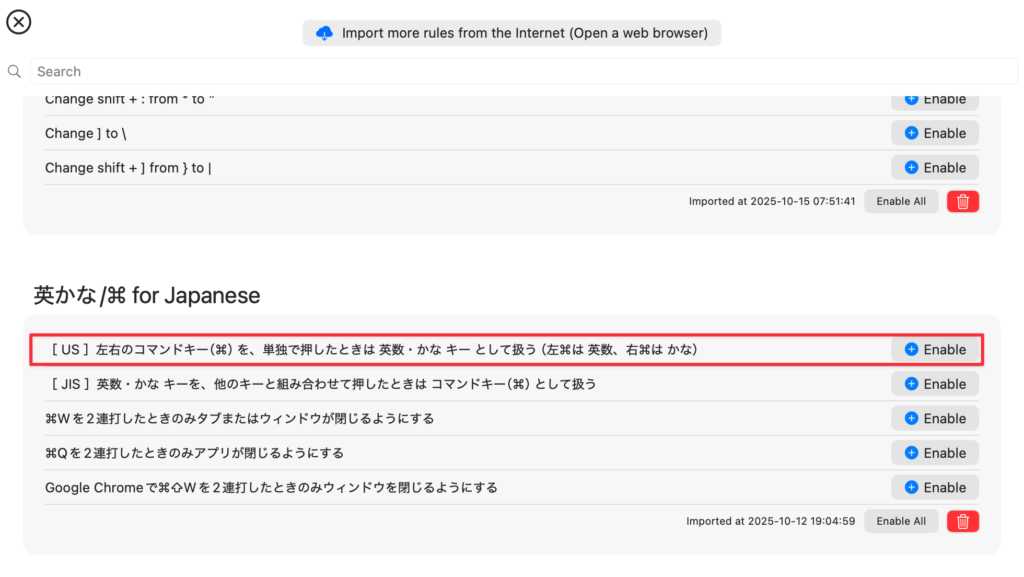
Task: Click the circled X close icon
Action: [19, 22]
